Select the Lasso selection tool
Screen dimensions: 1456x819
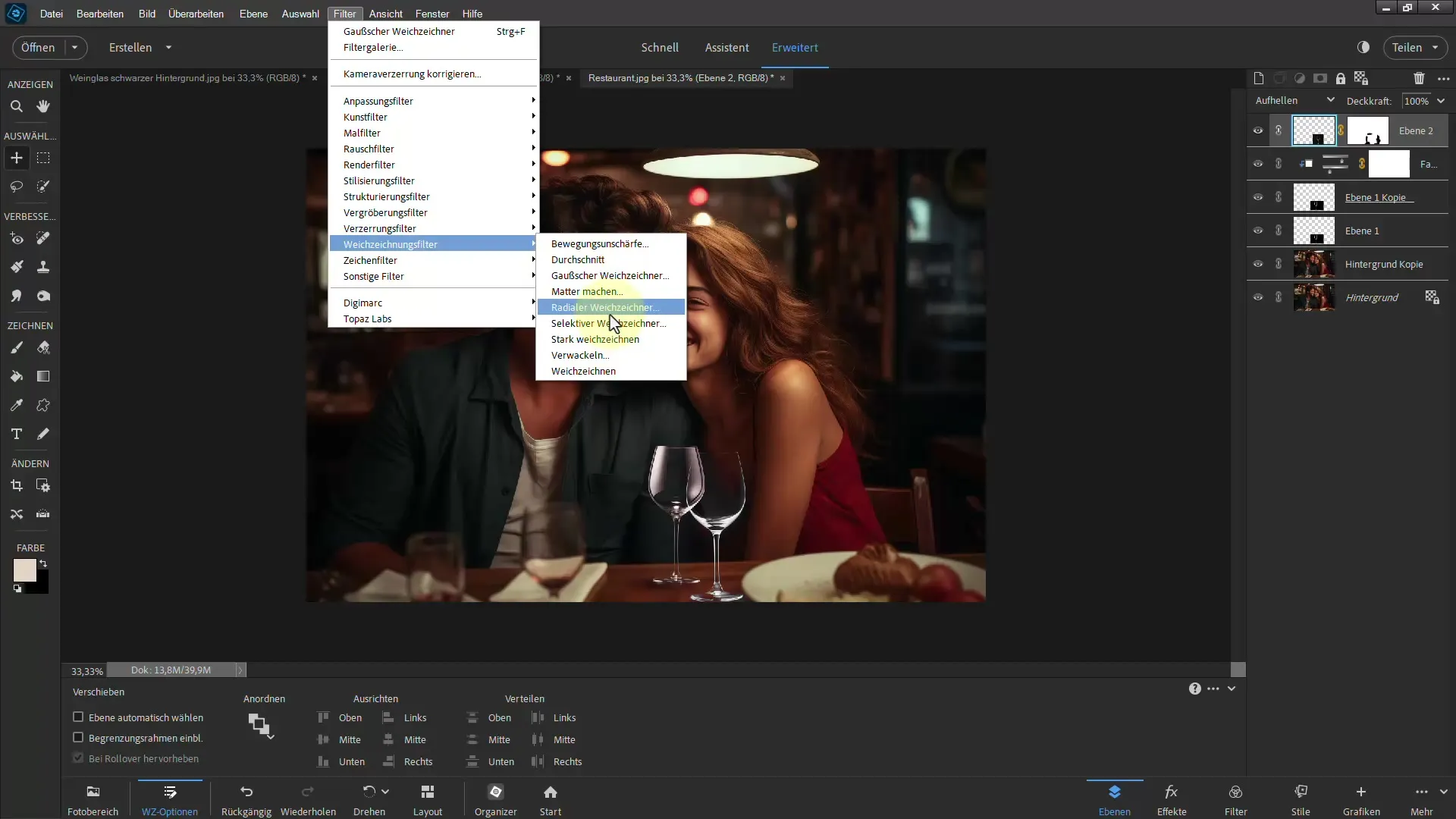point(16,186)
